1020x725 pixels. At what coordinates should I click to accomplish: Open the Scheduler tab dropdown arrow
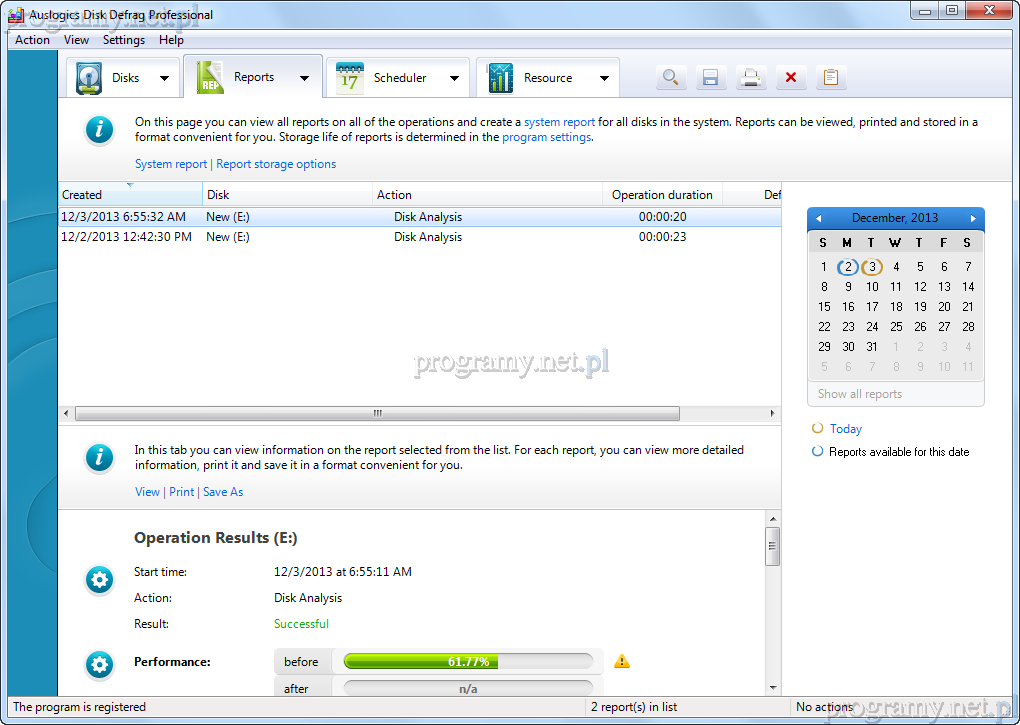point(454,78)
